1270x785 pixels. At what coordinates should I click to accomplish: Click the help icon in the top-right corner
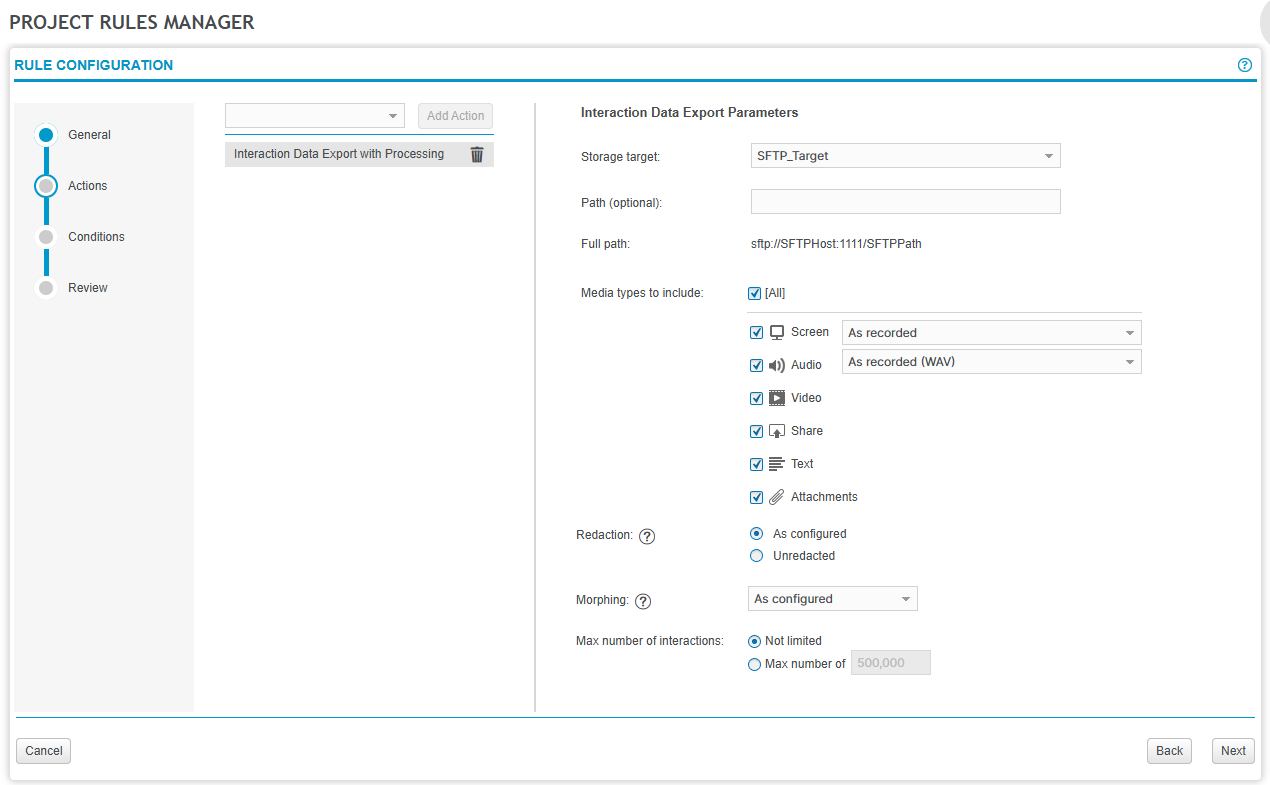pyautogui.click(x=1244, y=64)
